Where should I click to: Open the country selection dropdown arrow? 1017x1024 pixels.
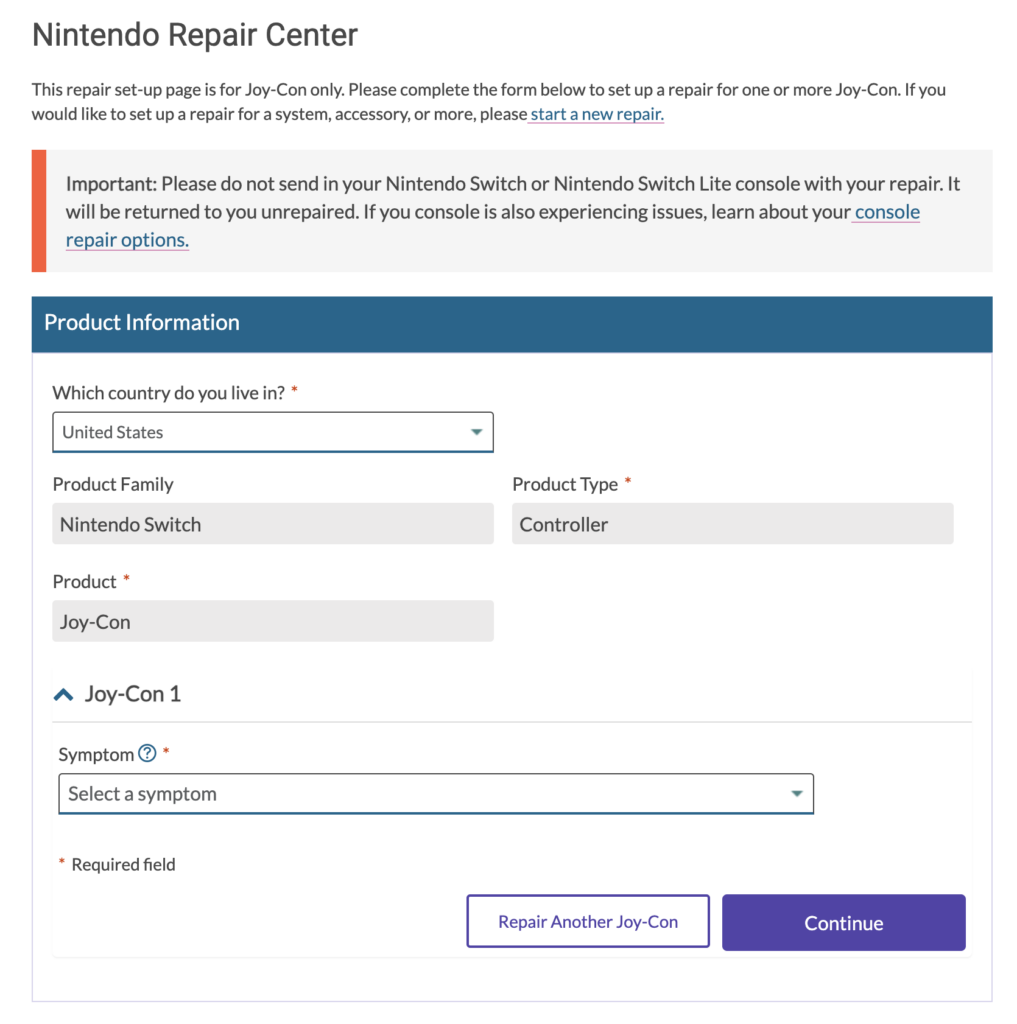click(475, 431)
